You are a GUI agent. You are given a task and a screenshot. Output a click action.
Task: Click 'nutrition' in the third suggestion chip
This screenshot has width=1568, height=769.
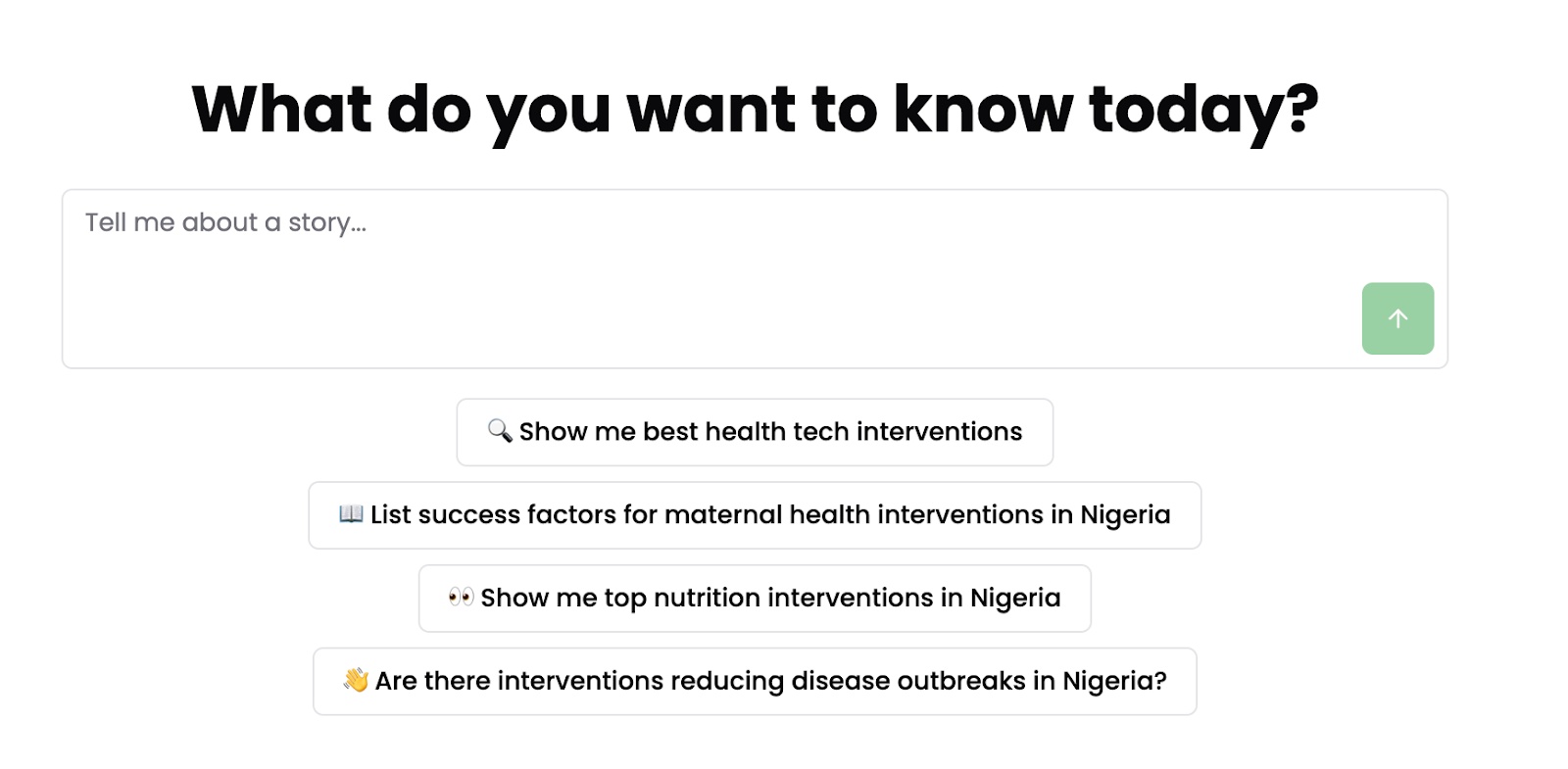pos(707,599)
